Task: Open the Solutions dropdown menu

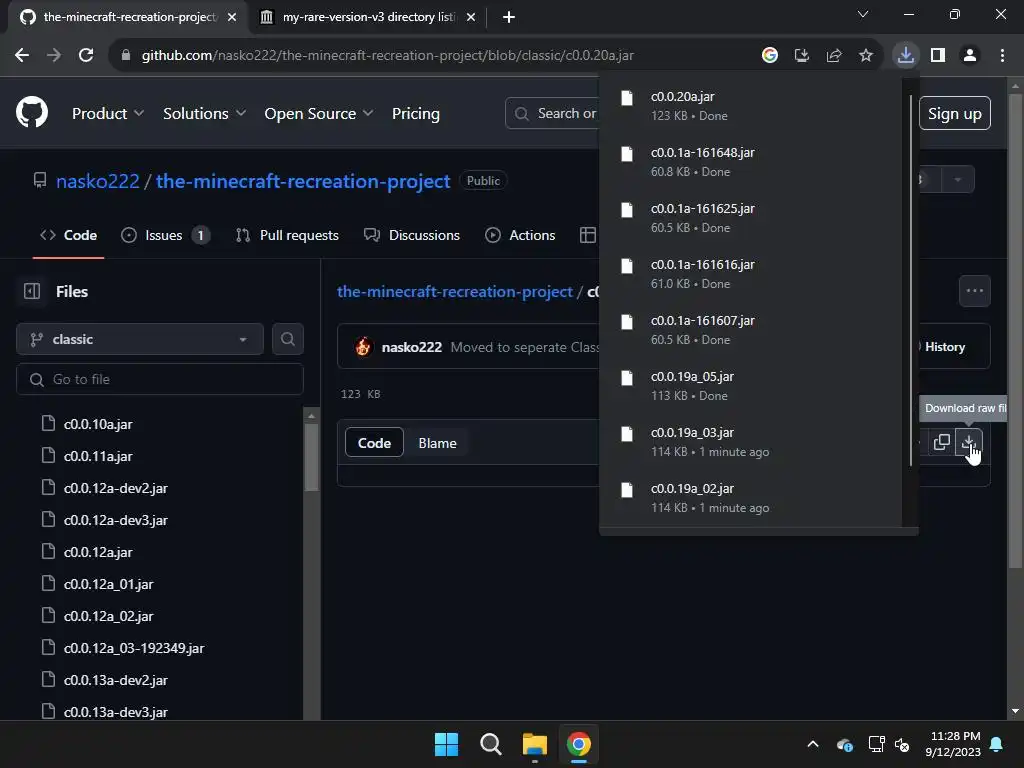Action: click(x=204, y=113)
